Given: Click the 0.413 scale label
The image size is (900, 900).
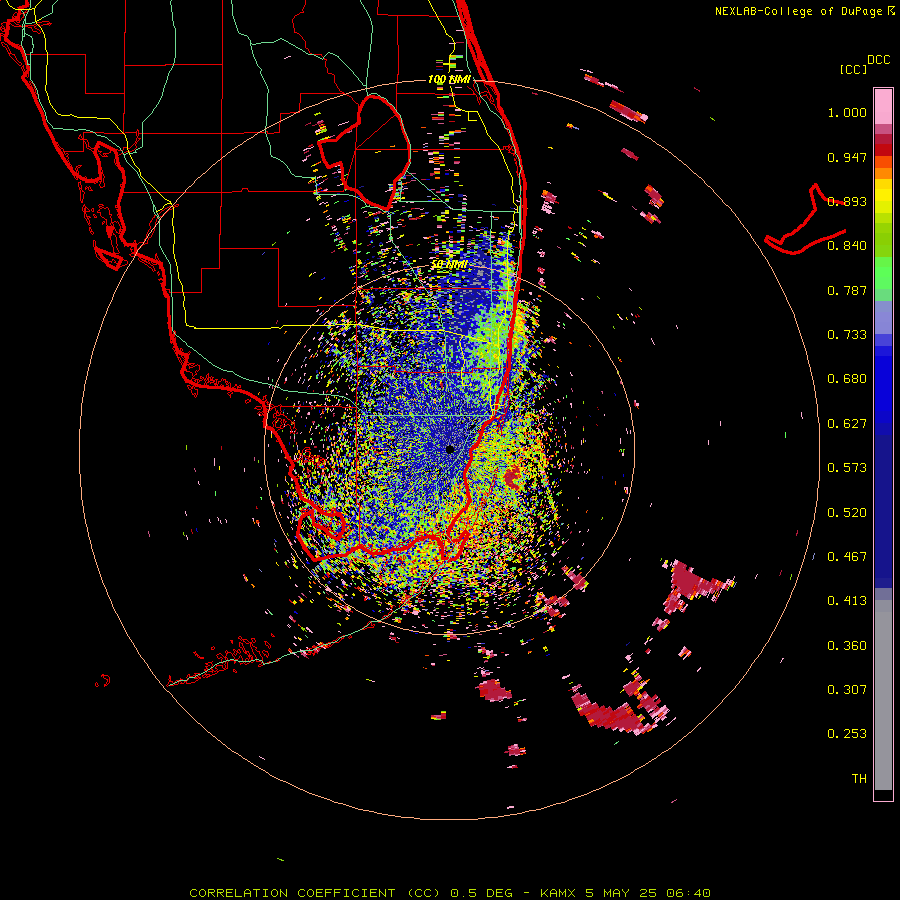Looking at the screenshot, I should [x=847, y=601].
